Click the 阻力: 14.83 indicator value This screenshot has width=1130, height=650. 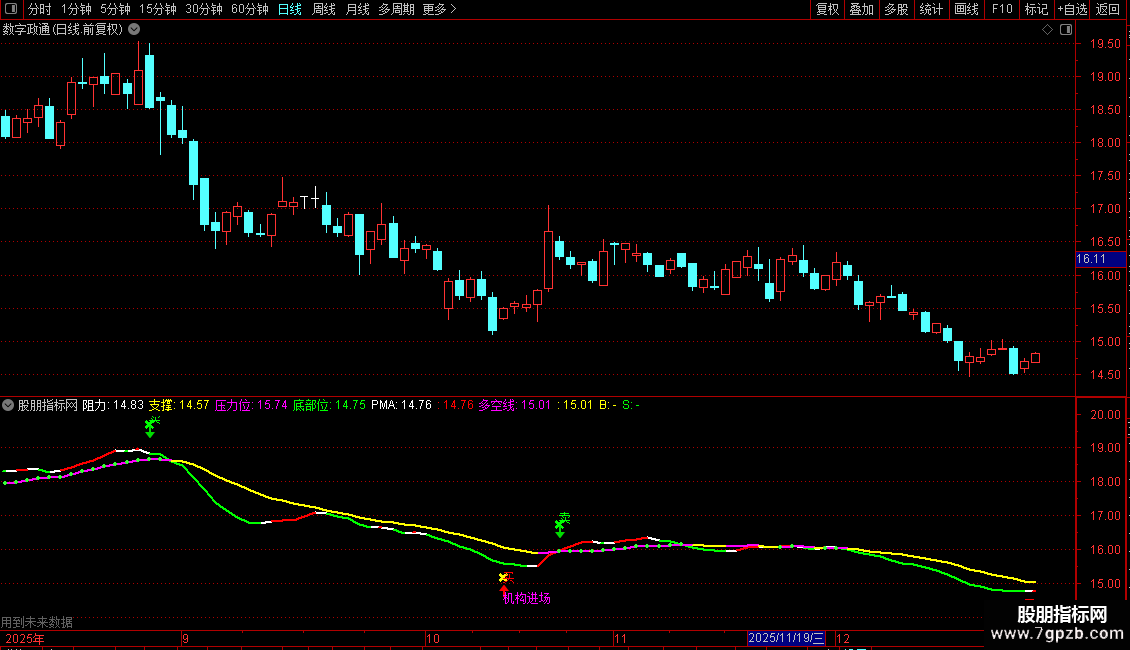pos(113,405)
